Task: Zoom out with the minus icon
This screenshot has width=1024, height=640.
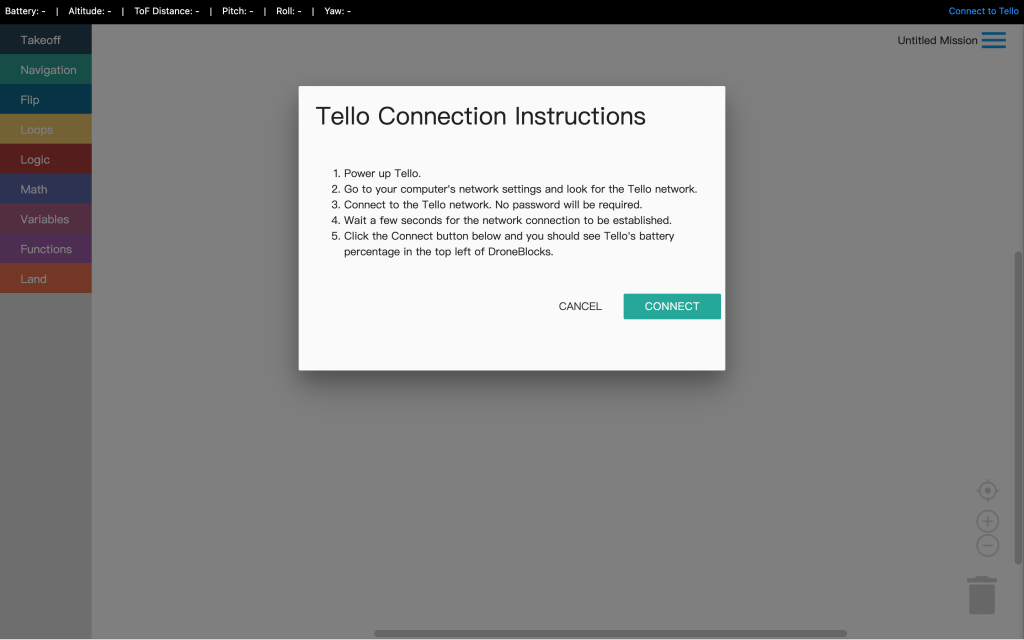Action: click(x=987, y=546)
